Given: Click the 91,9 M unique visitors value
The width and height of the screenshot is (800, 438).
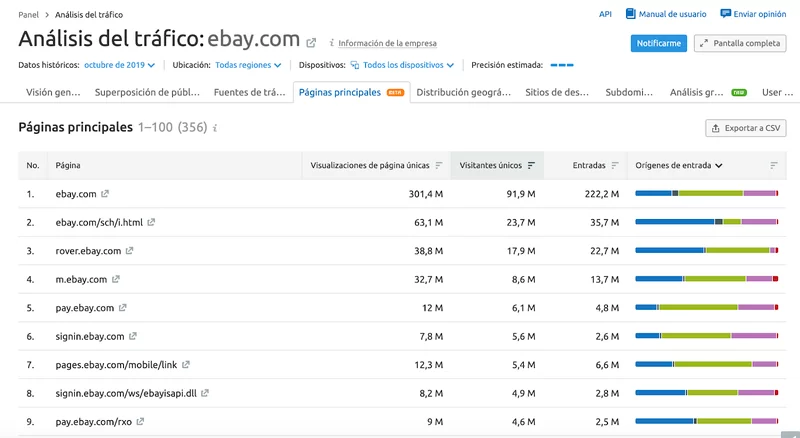Looking at the screenshot, I should [x=521, y=194].
